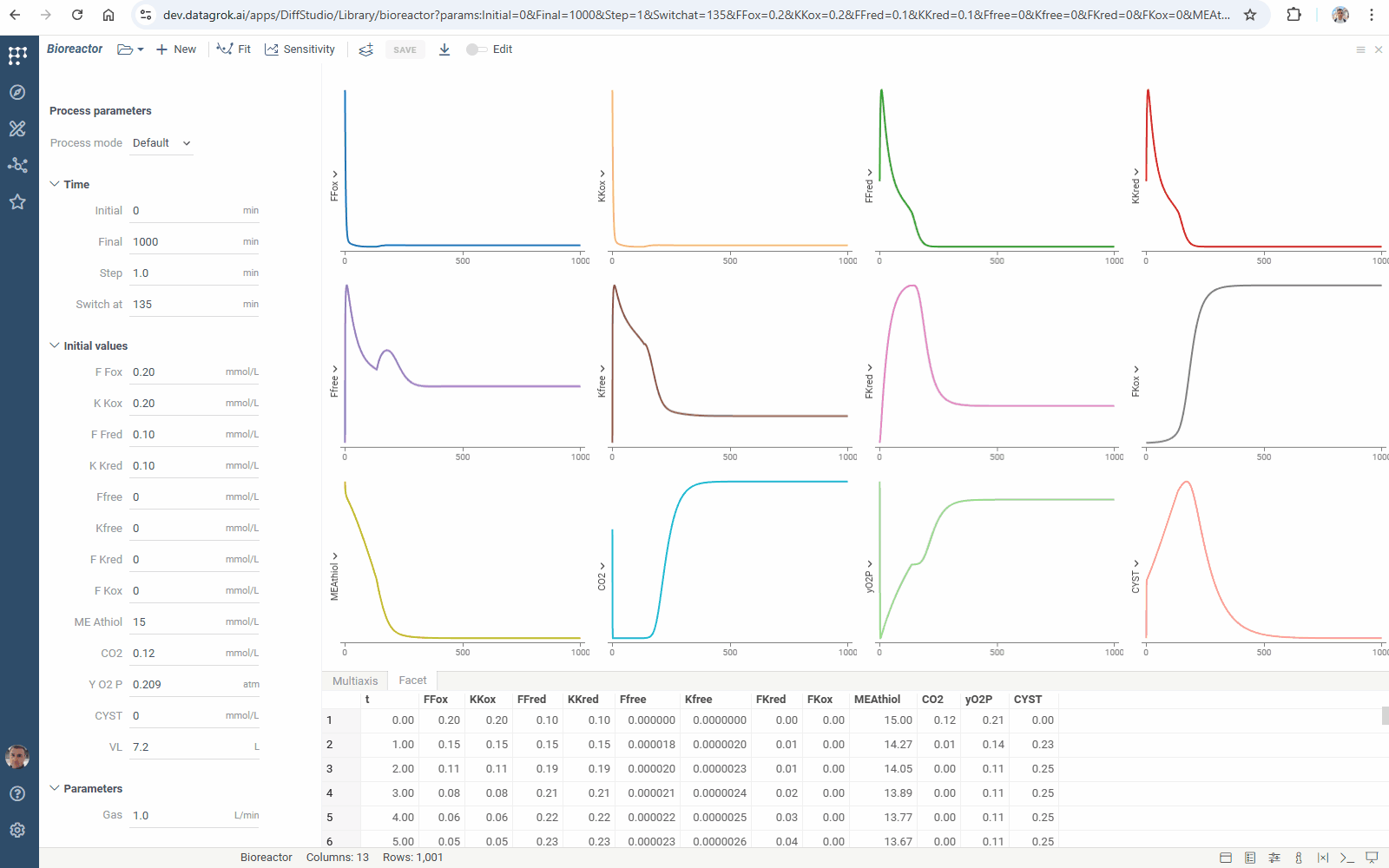
Task: Click the presentation mode icon in status bar
Action: (1372, 858)
